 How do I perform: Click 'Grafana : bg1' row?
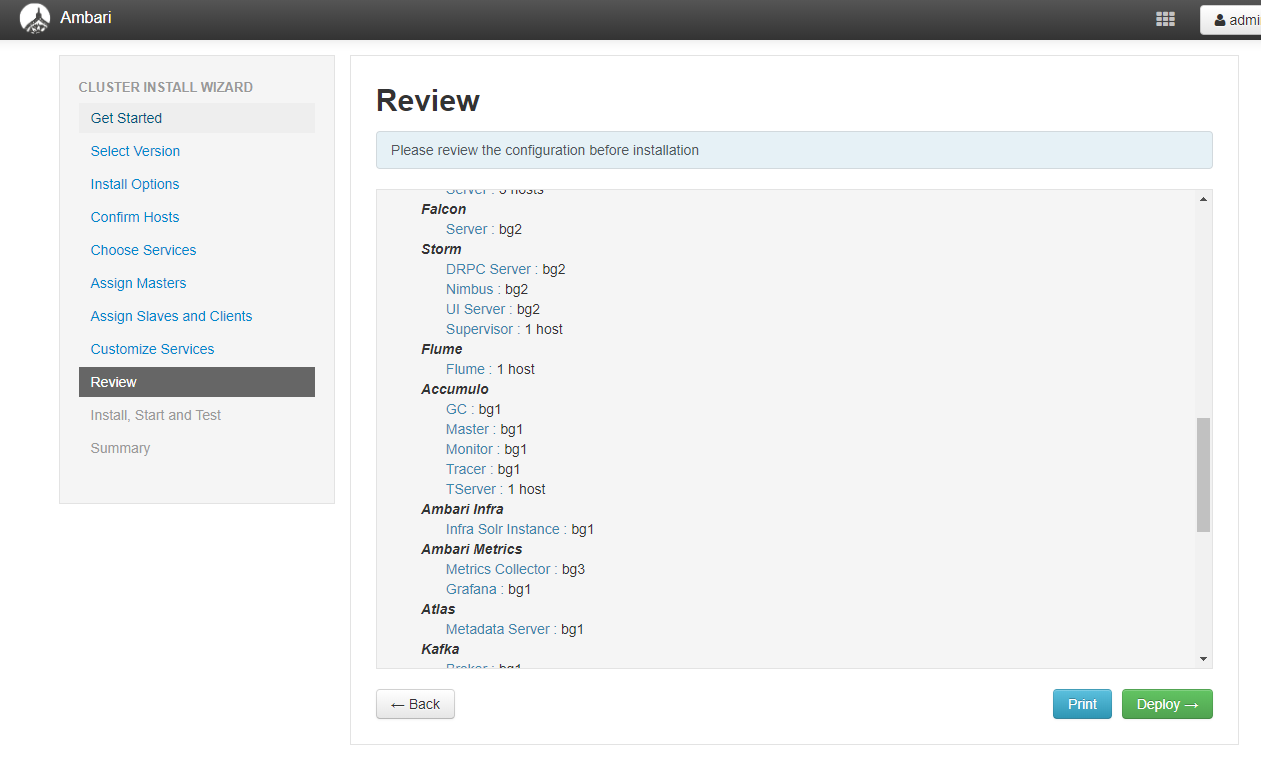pyautogui.click(x=489, y=589)
